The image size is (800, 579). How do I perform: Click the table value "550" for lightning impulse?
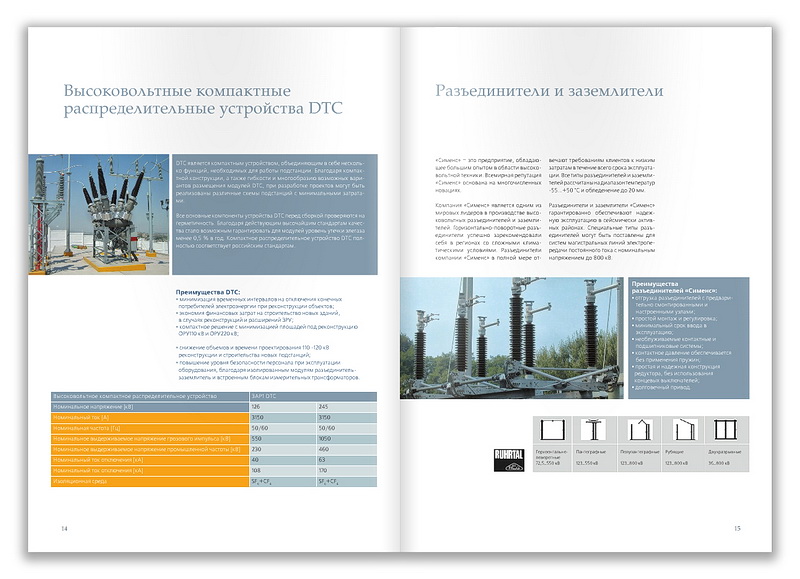[256, 439]
